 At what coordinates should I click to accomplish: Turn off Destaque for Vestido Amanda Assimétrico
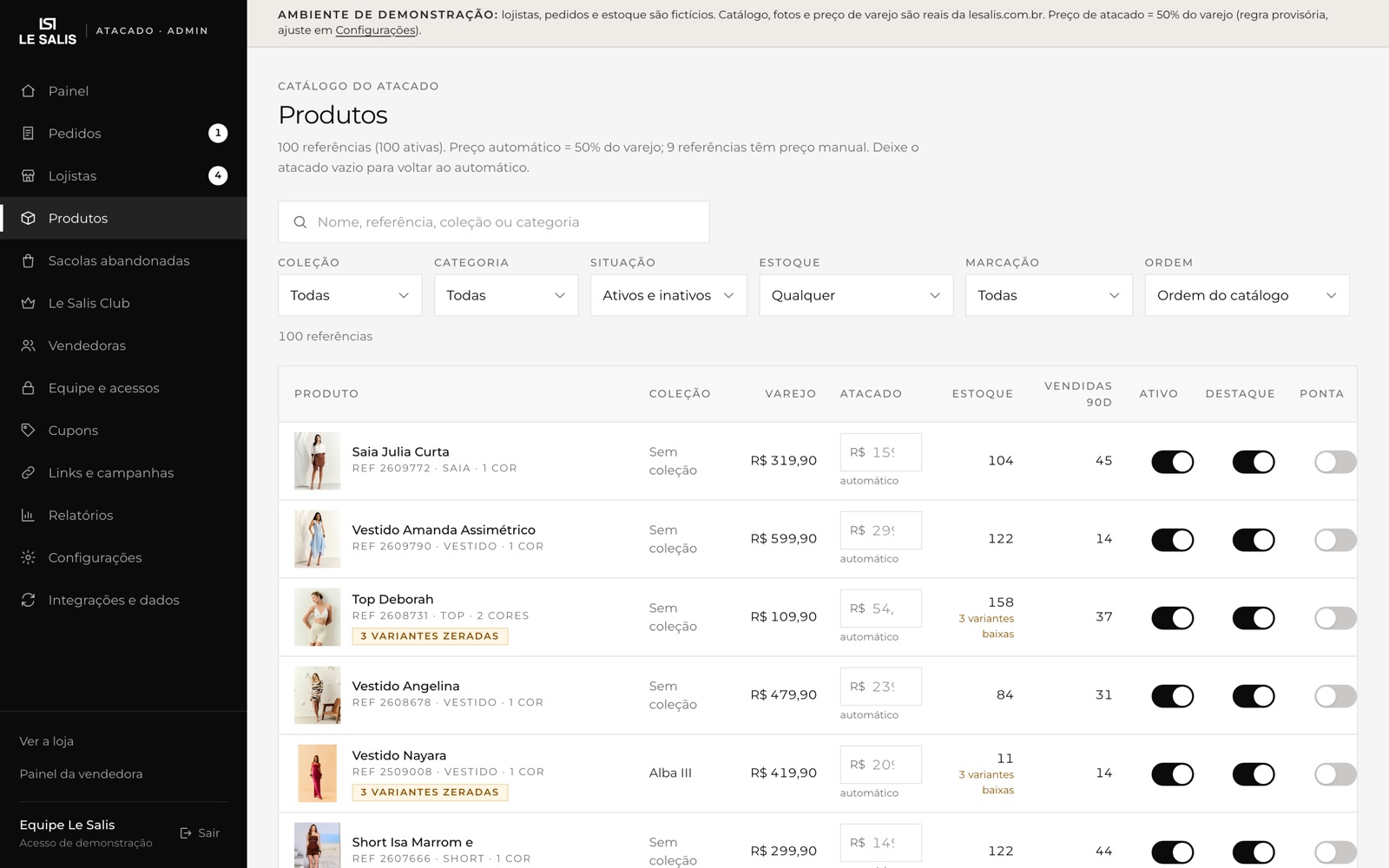1254,540
